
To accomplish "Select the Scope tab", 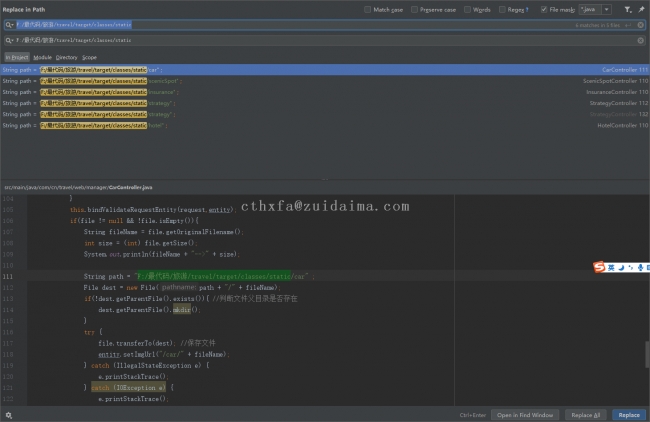I will (x=89, y=58).
